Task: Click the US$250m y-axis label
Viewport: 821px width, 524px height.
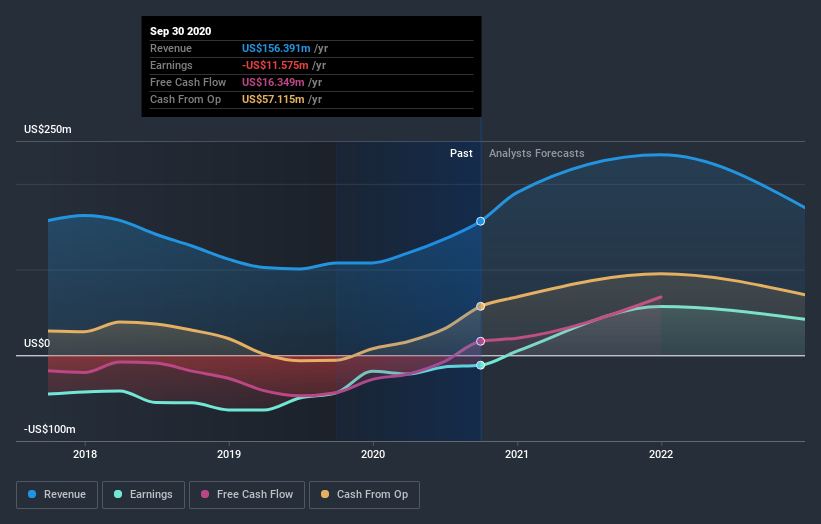Action: click(48, 129)
